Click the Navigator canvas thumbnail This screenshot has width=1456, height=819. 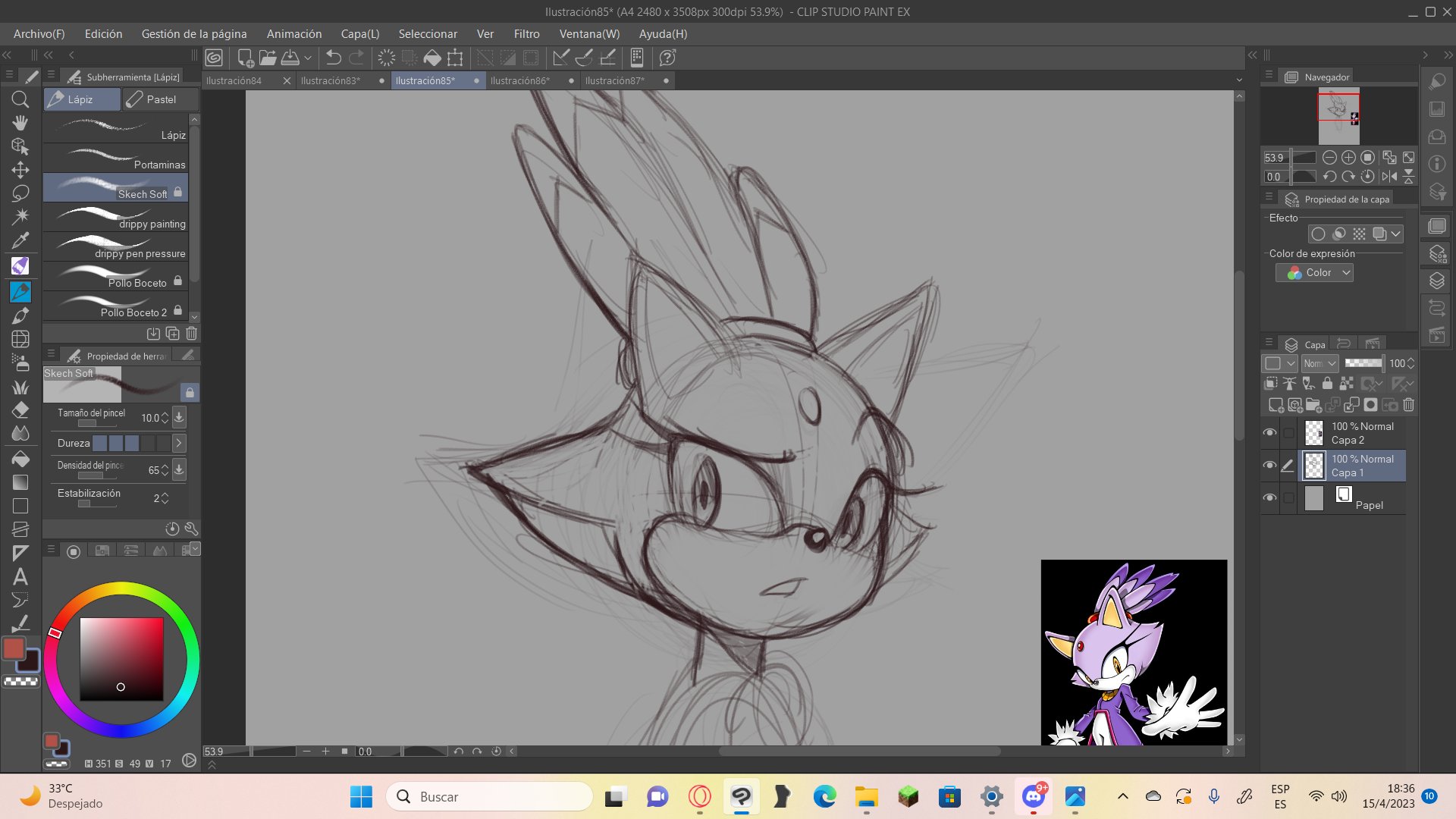1338,117
